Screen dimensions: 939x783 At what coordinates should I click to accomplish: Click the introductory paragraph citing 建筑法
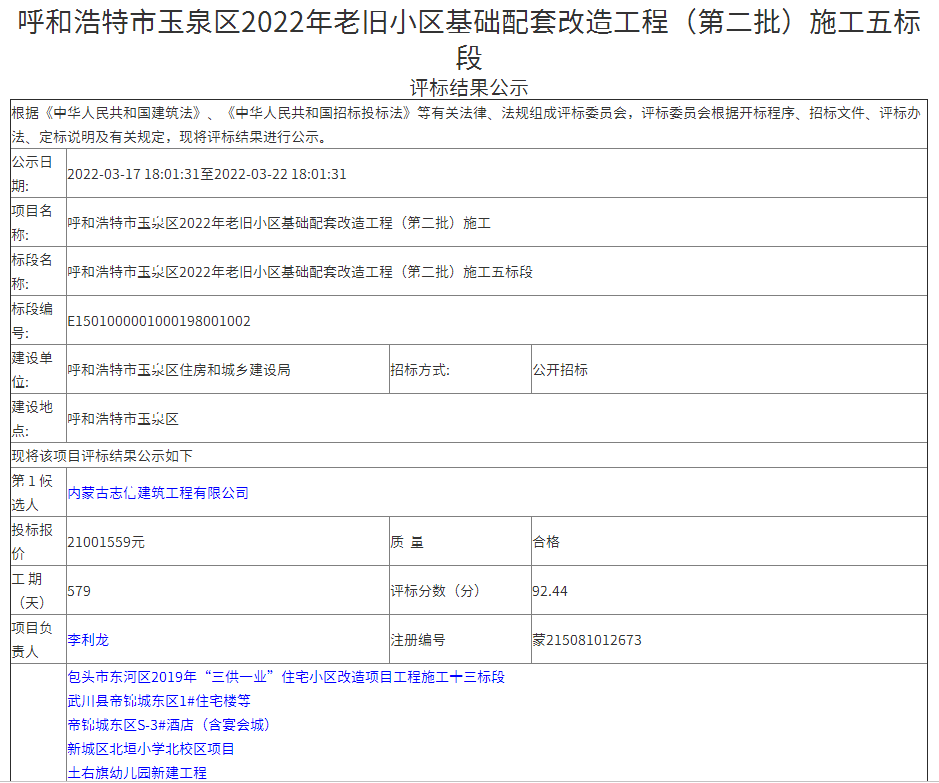coord(468,125)
